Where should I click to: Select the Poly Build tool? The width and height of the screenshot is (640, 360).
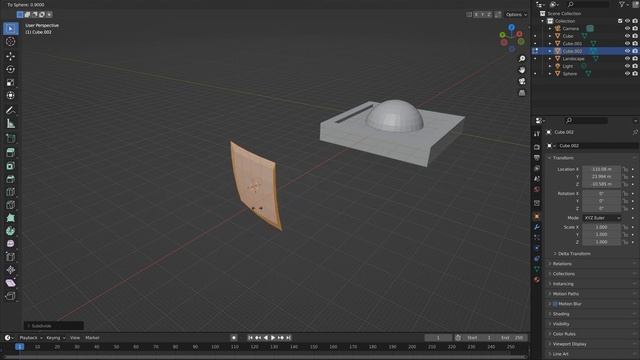(x=11, y=218)
